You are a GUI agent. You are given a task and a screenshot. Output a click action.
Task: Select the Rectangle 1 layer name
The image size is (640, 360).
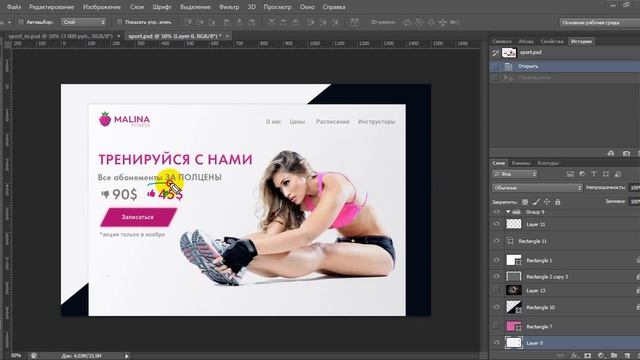(x=539, y=260)
